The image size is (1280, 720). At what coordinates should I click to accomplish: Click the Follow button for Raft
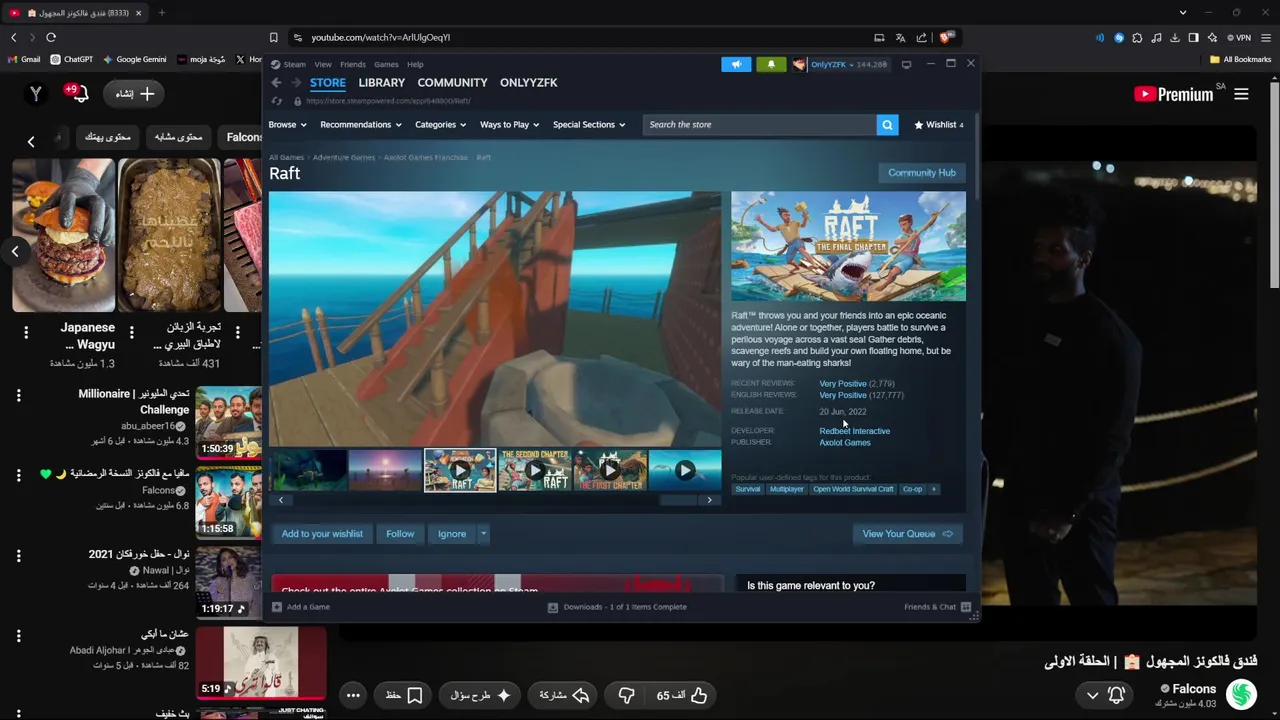point(400,534)
